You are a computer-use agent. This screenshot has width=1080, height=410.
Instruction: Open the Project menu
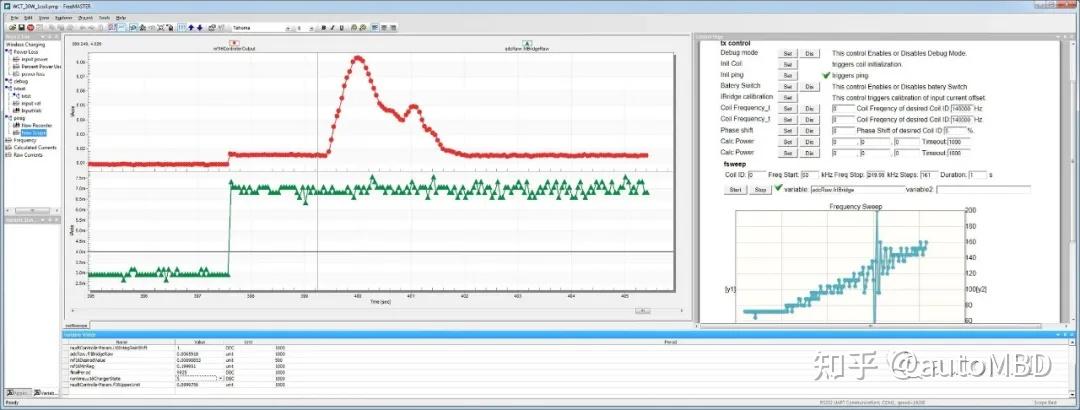click(85, 17)
